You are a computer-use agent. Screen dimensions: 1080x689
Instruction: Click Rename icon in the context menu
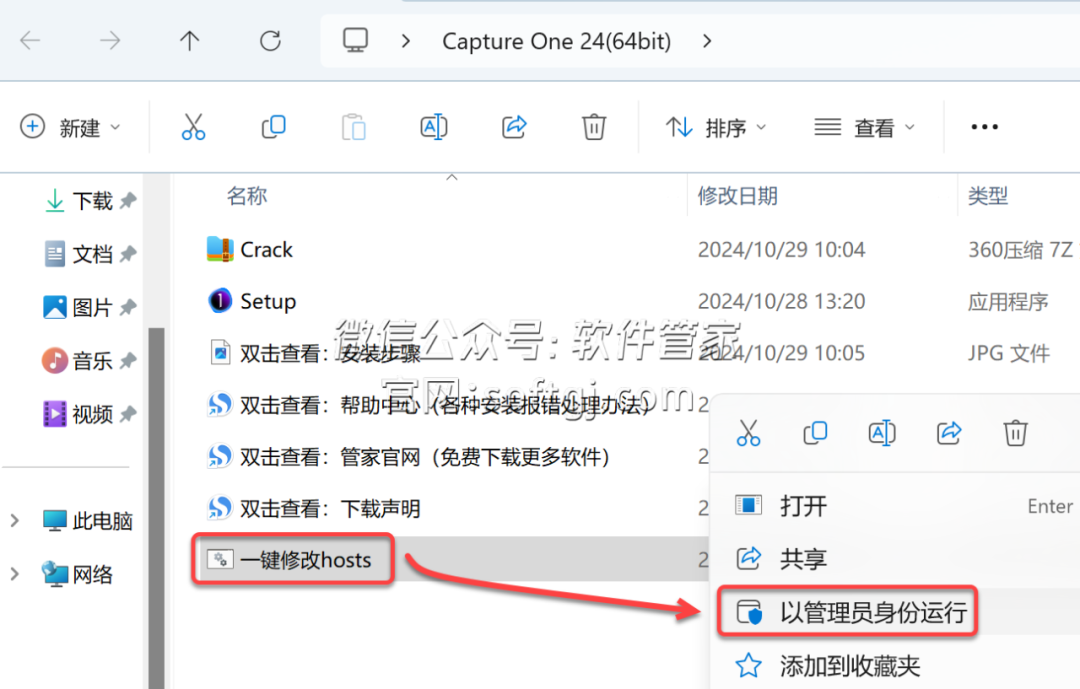882,433
